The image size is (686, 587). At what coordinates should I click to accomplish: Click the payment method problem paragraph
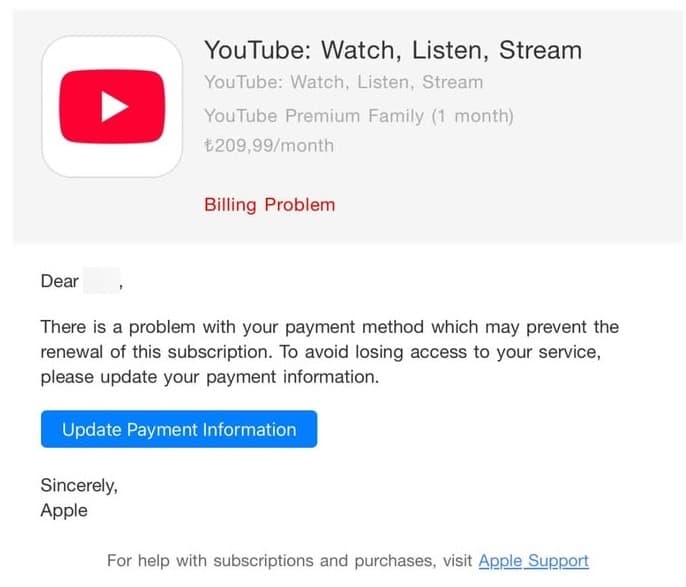[x=329, y=352]
